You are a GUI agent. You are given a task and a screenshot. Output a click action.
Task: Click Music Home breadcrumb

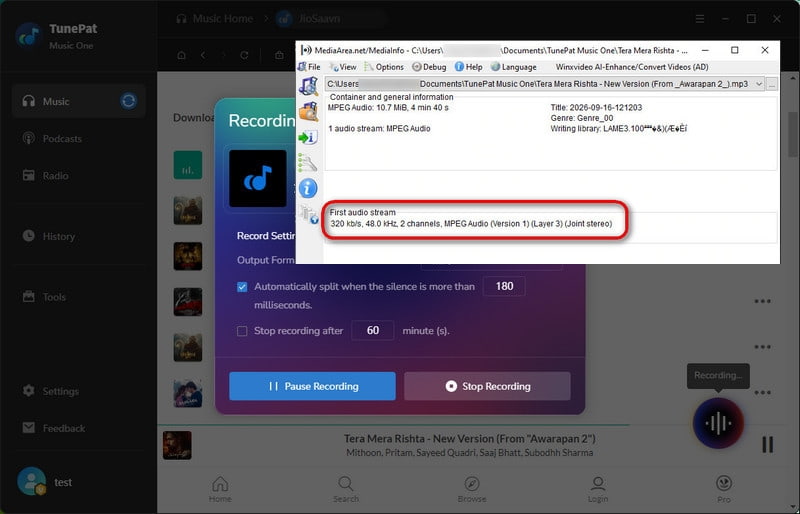pyautogui.click(x=215, y=19)
